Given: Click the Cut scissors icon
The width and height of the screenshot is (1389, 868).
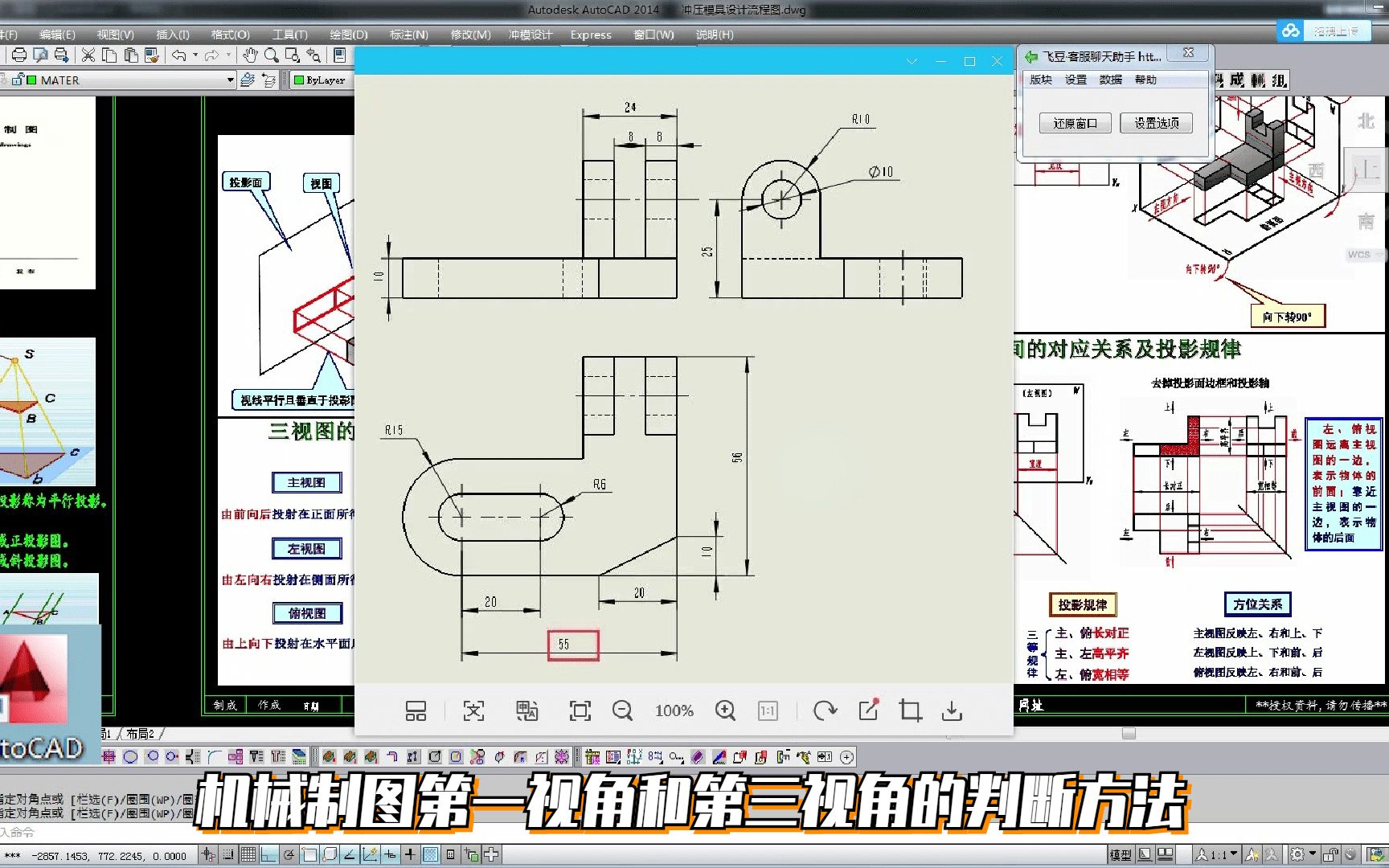Looking at the screenshot, I should (x=88, y=55).
